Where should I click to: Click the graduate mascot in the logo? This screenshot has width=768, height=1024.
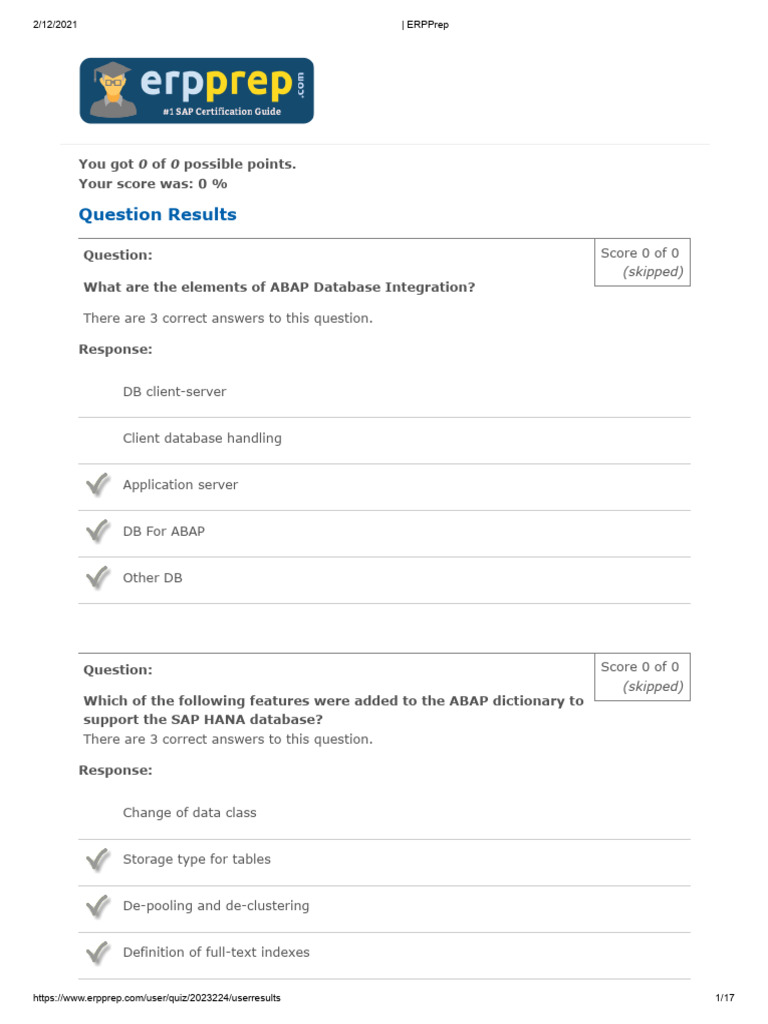pyautogui.click(x=112, y=90)
